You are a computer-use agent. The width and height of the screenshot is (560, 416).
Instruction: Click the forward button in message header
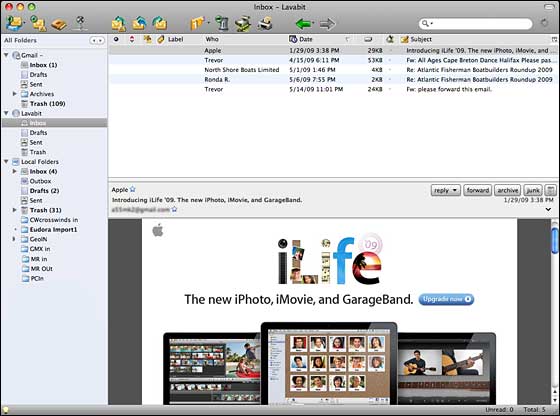pos(478,190)
